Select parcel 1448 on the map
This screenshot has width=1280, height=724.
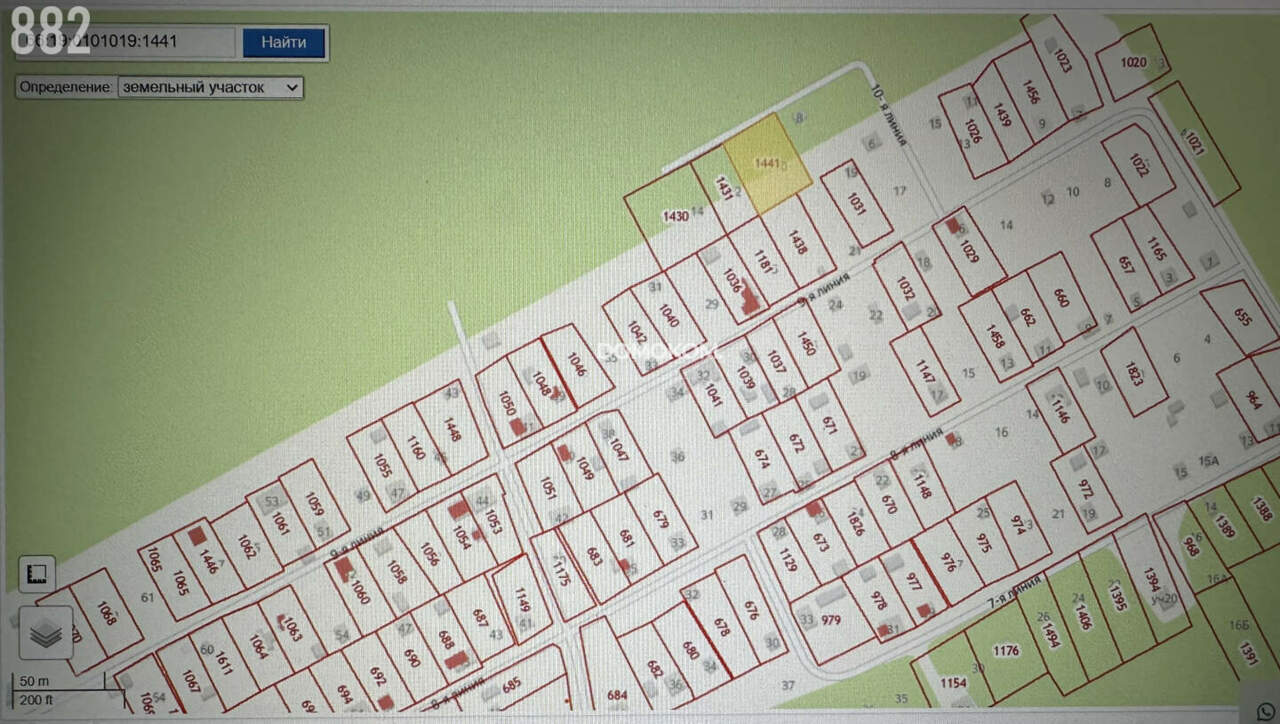[x=450, y=428]
